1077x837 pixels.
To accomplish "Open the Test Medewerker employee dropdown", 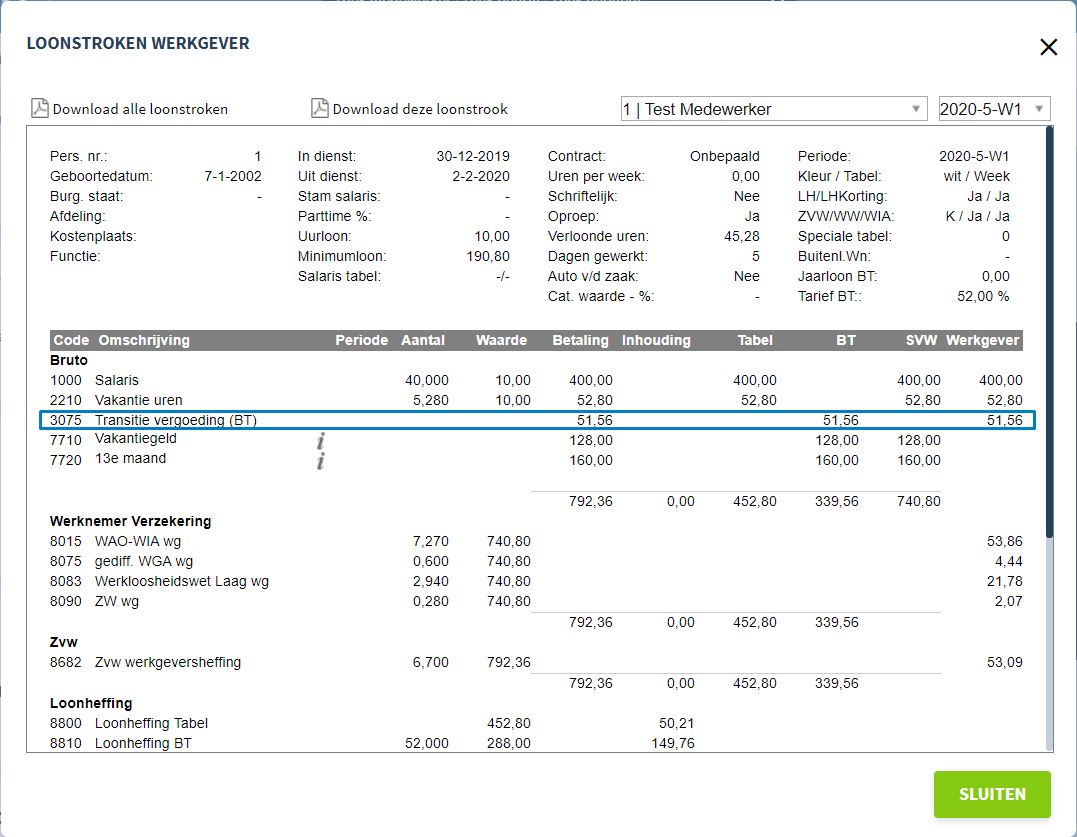I will coord(773,109).
